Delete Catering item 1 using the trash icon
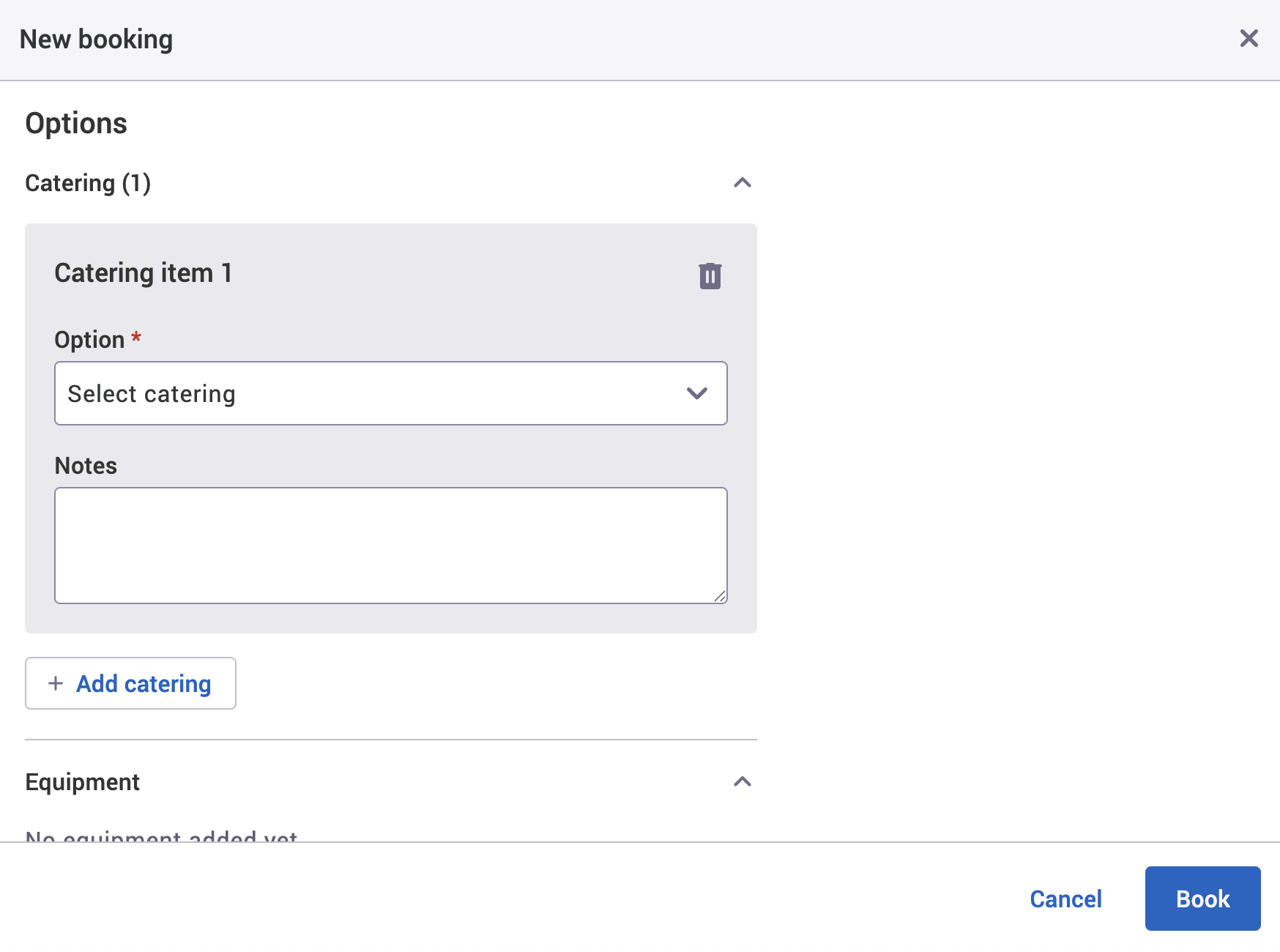Viewport: 1280px width, 952px height. point(709,276)
